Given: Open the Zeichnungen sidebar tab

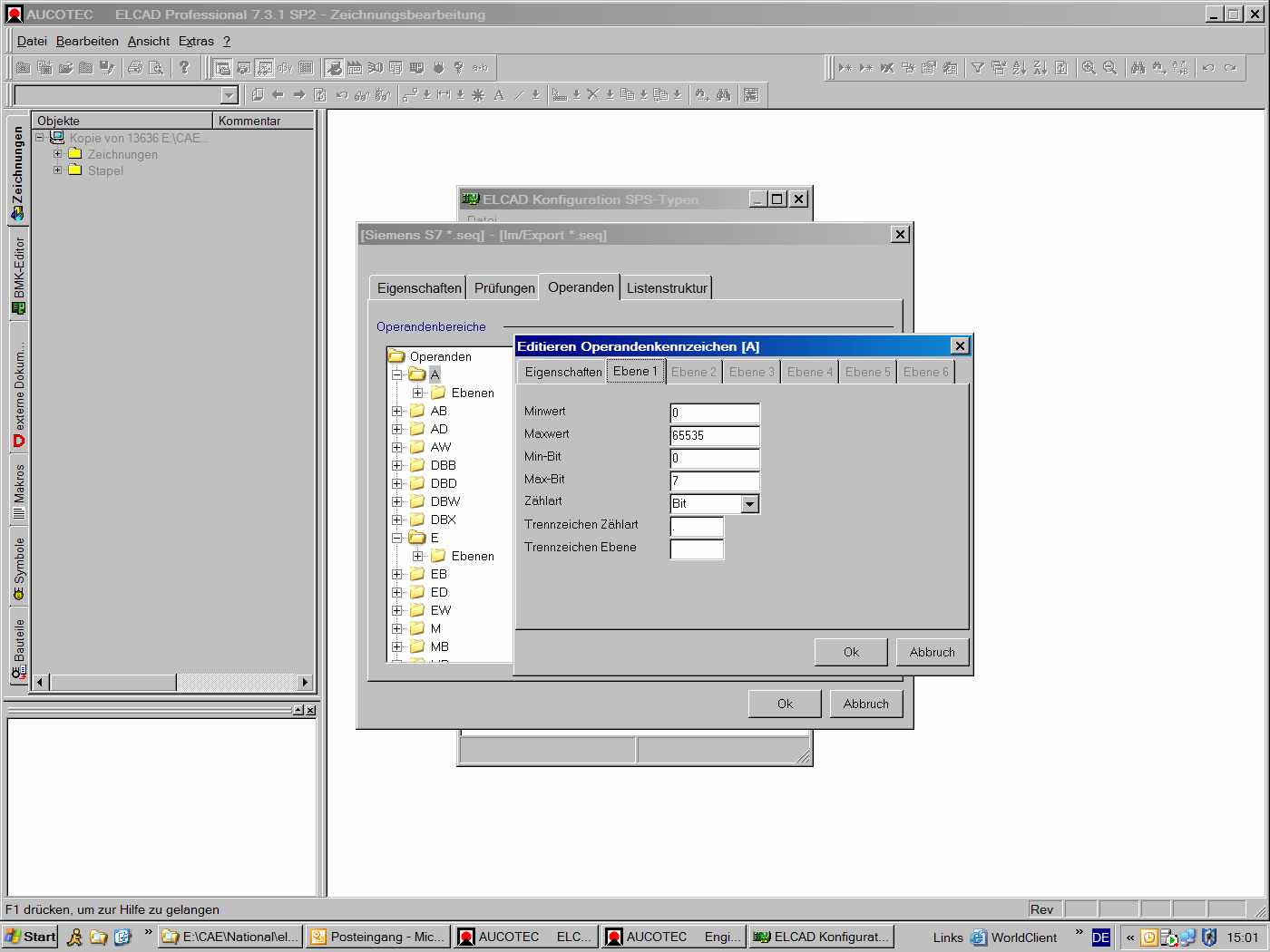Looking at the screenshot, I should tap(18, 172).
